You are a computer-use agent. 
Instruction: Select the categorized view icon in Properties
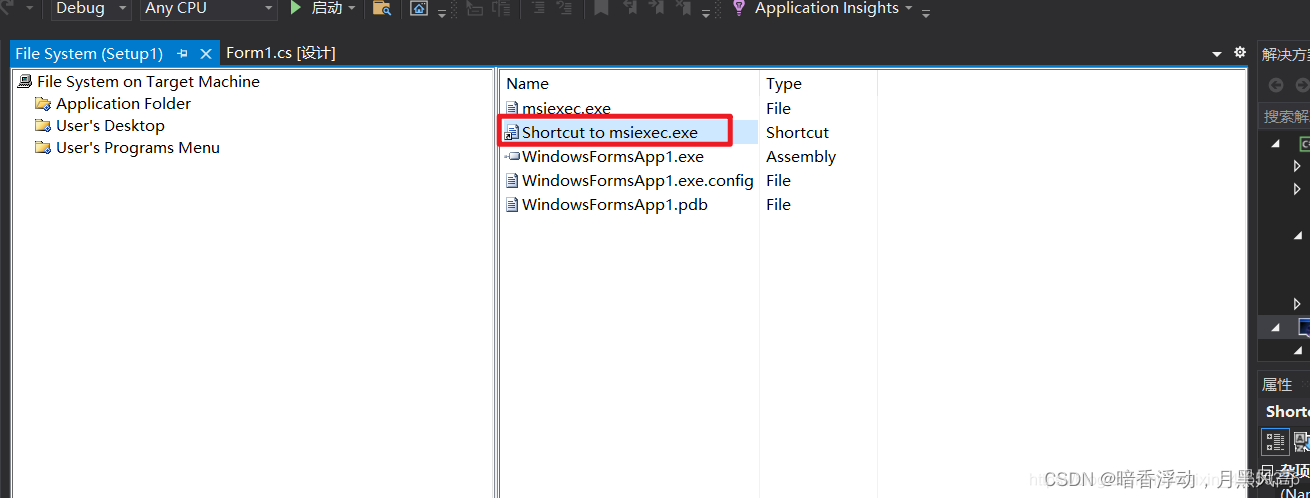point(1275,441)
